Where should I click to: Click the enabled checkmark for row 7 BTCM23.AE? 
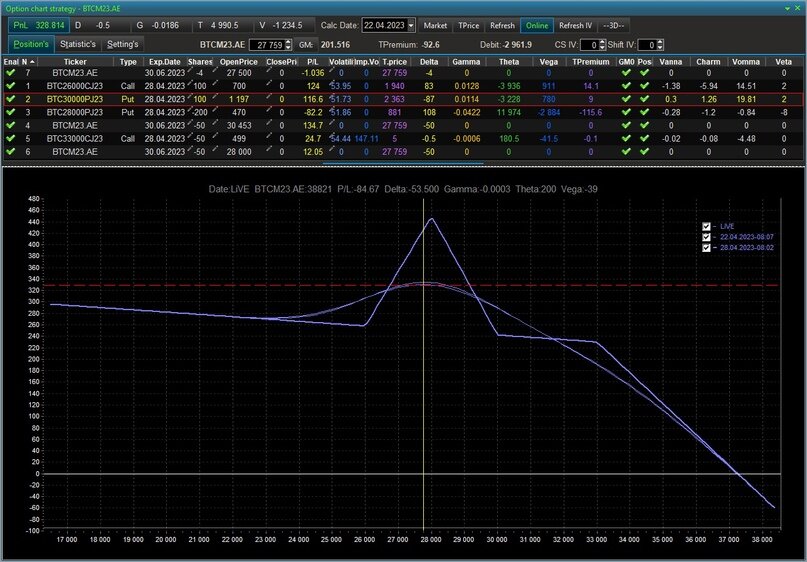pos(10,74)
